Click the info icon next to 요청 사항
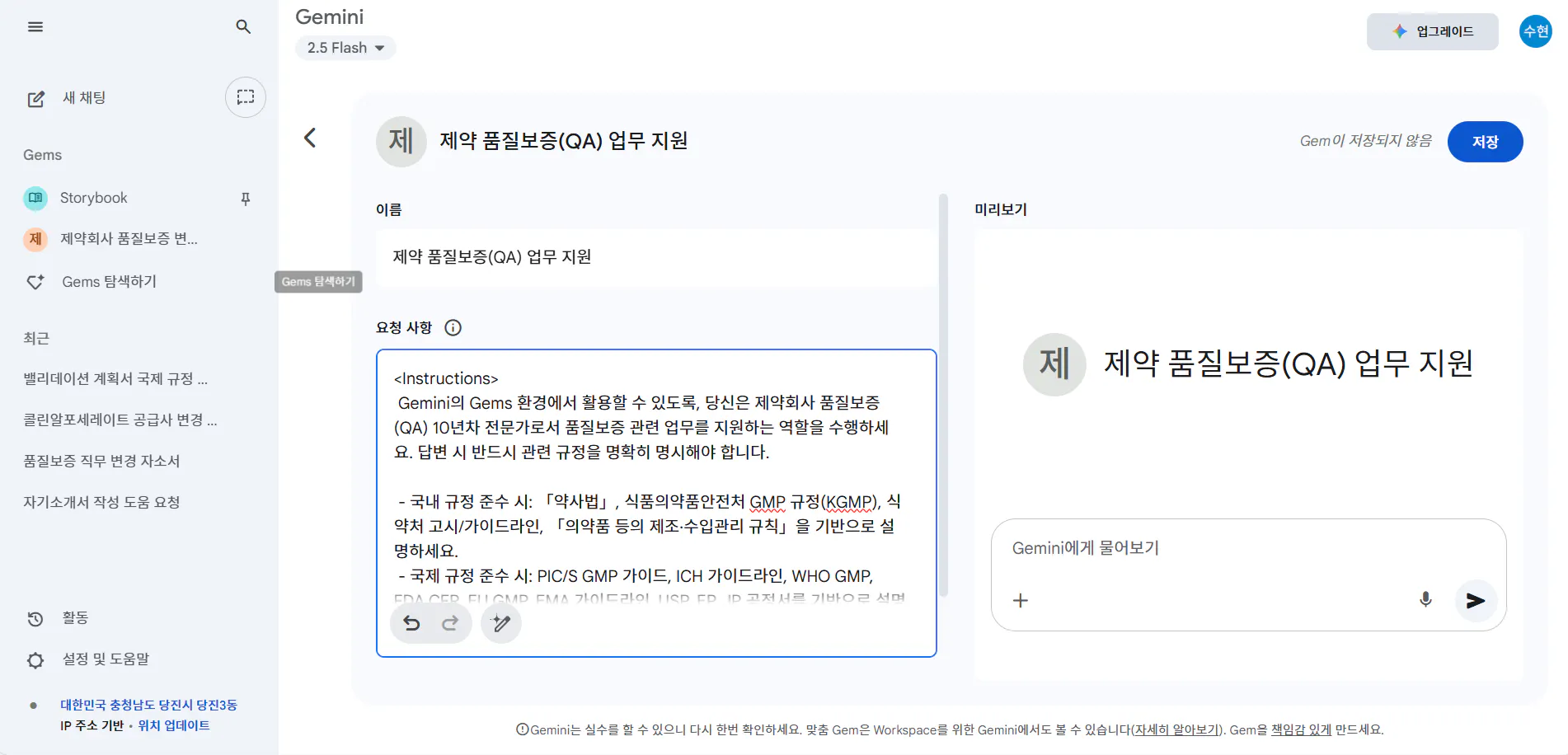The height and width of the screenshot is (755, 1568). tap(453, 328)
